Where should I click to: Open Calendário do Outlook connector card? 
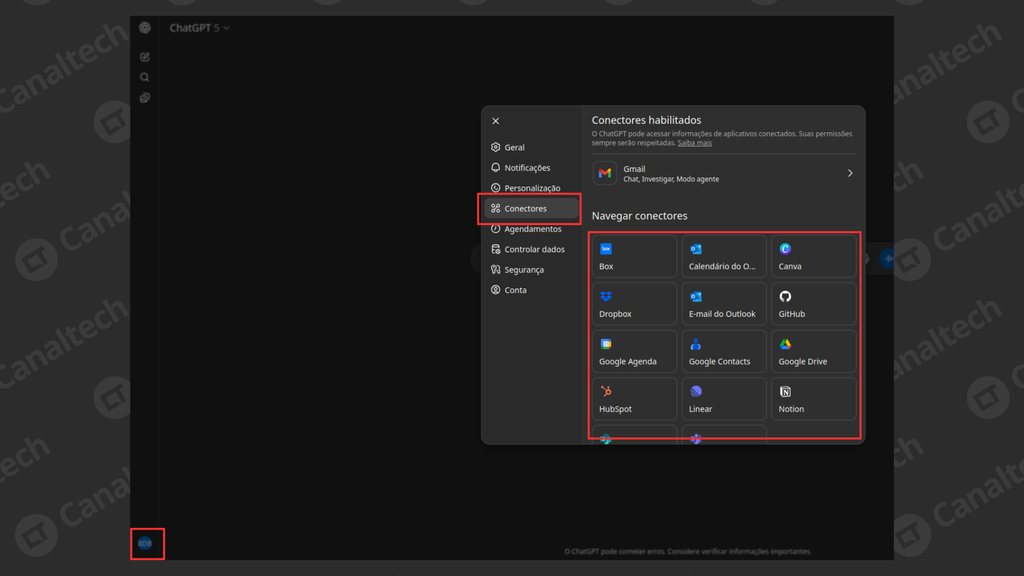pyautogui.click(x=724, y=257)
